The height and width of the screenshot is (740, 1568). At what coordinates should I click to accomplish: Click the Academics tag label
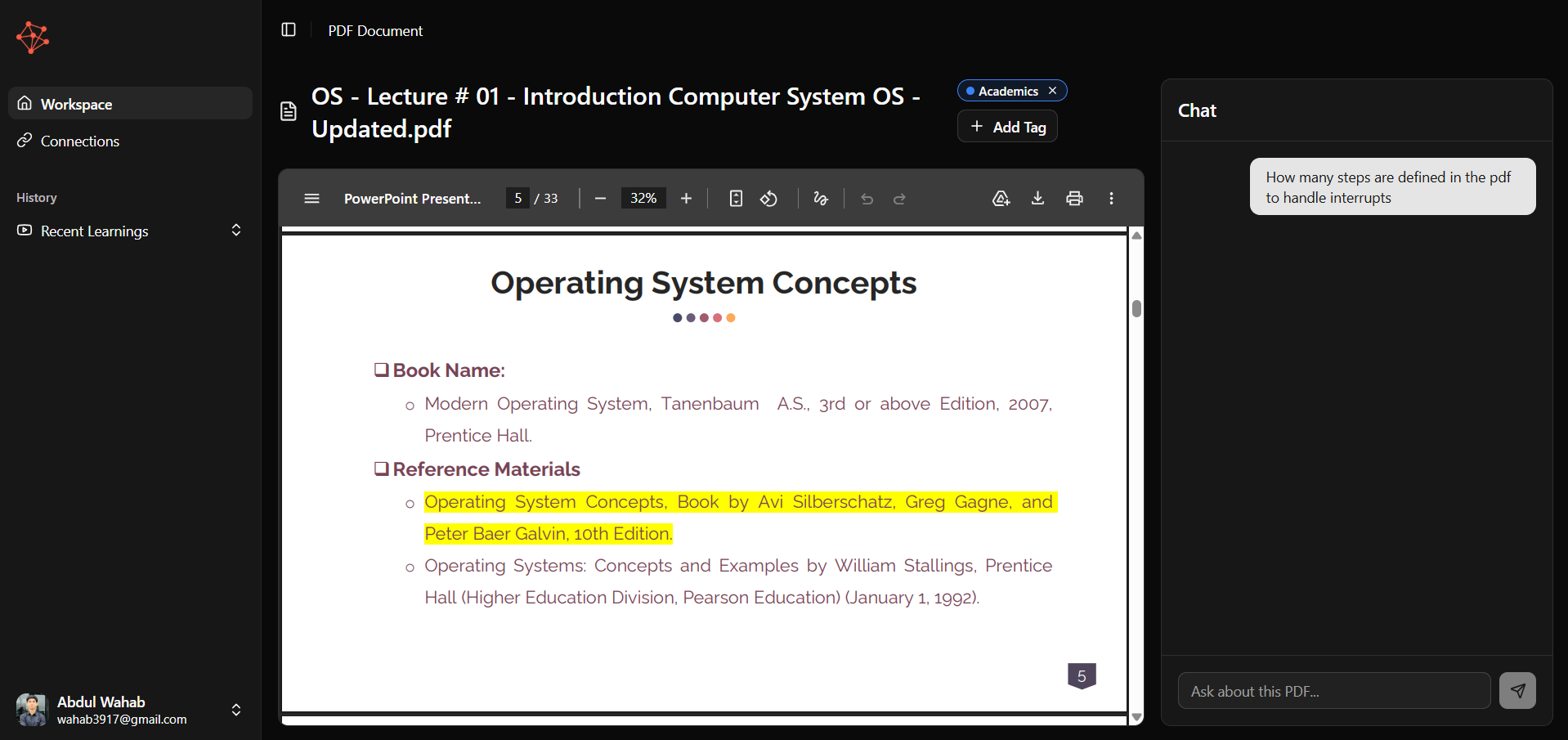click(1008, 91)
